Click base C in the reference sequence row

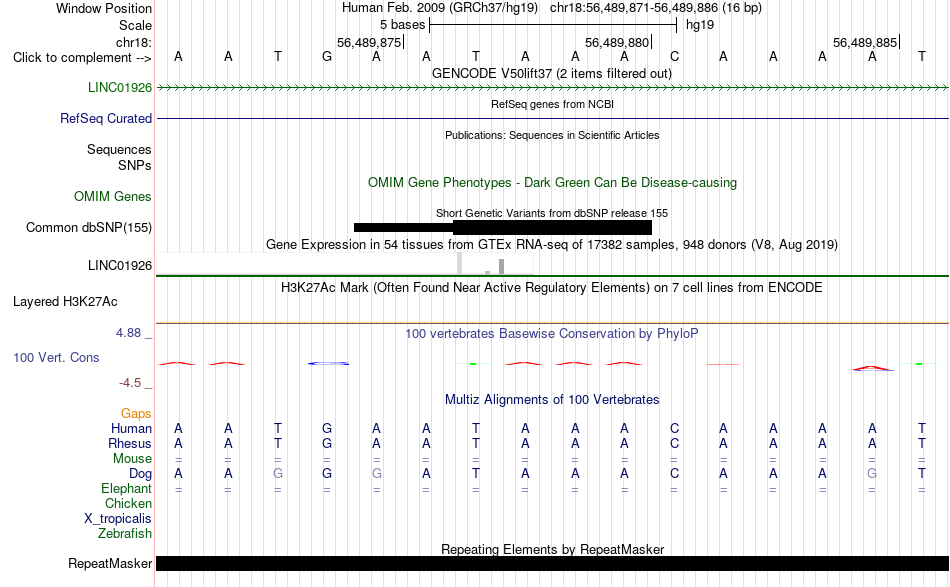pyautogui.click(x=674, y=56)
